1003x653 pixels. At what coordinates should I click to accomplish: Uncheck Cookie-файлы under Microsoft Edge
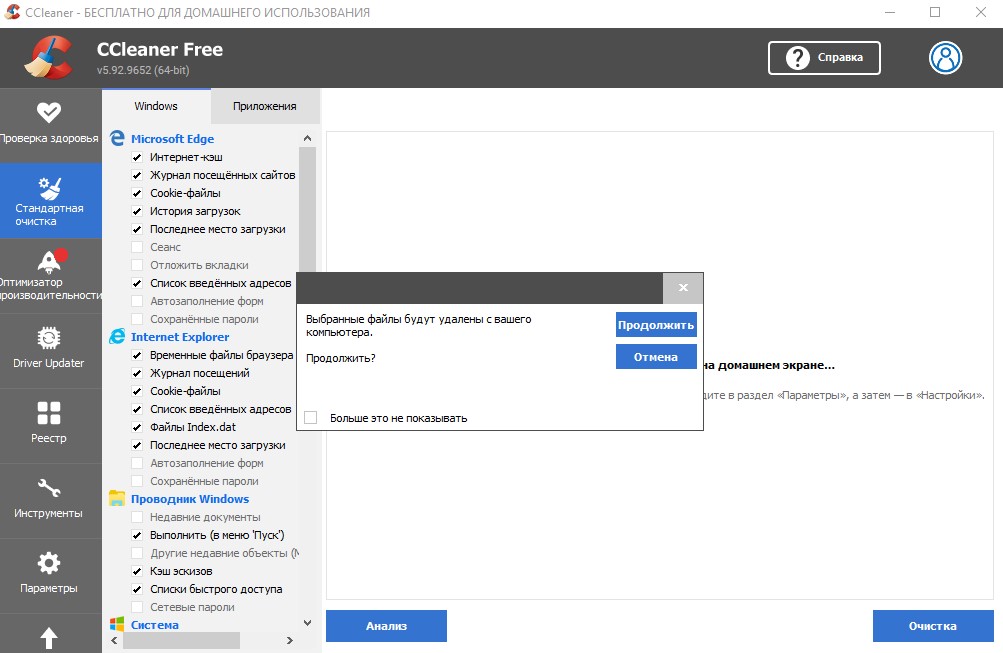pos(136,192)
